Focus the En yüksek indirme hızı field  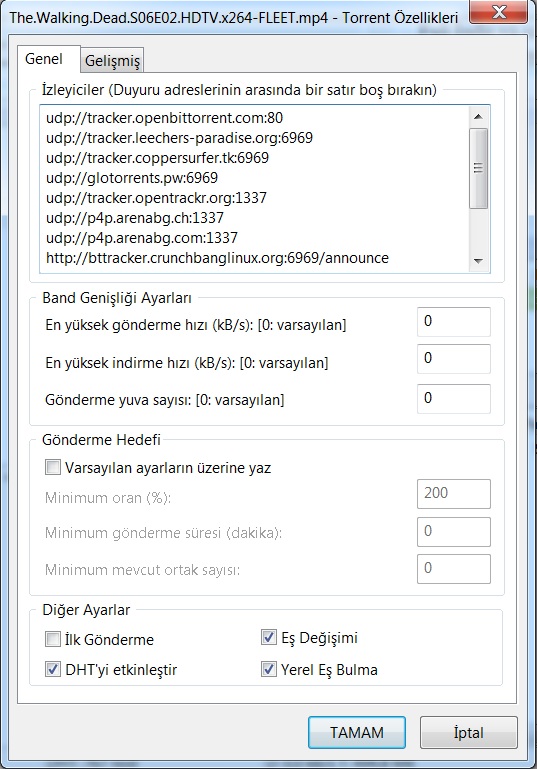[x=454, y=359]
